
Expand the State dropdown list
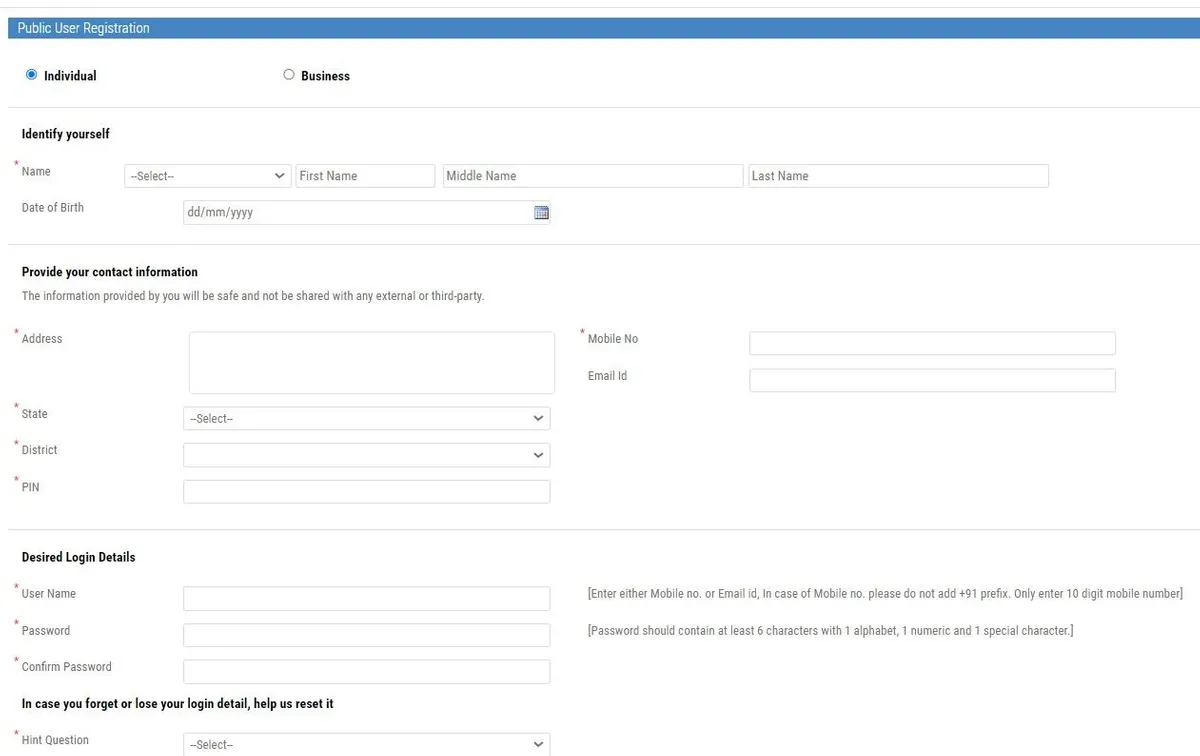click(x=366, y=419)
